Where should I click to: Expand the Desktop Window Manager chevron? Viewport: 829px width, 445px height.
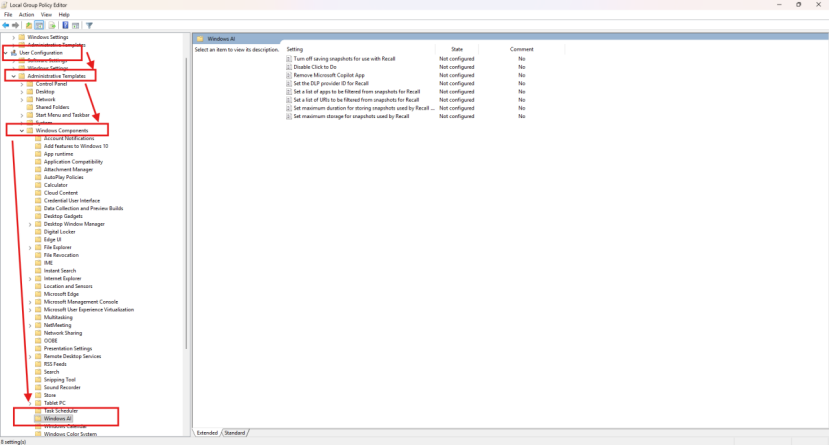pyautogui.click(x=30, y=224)
